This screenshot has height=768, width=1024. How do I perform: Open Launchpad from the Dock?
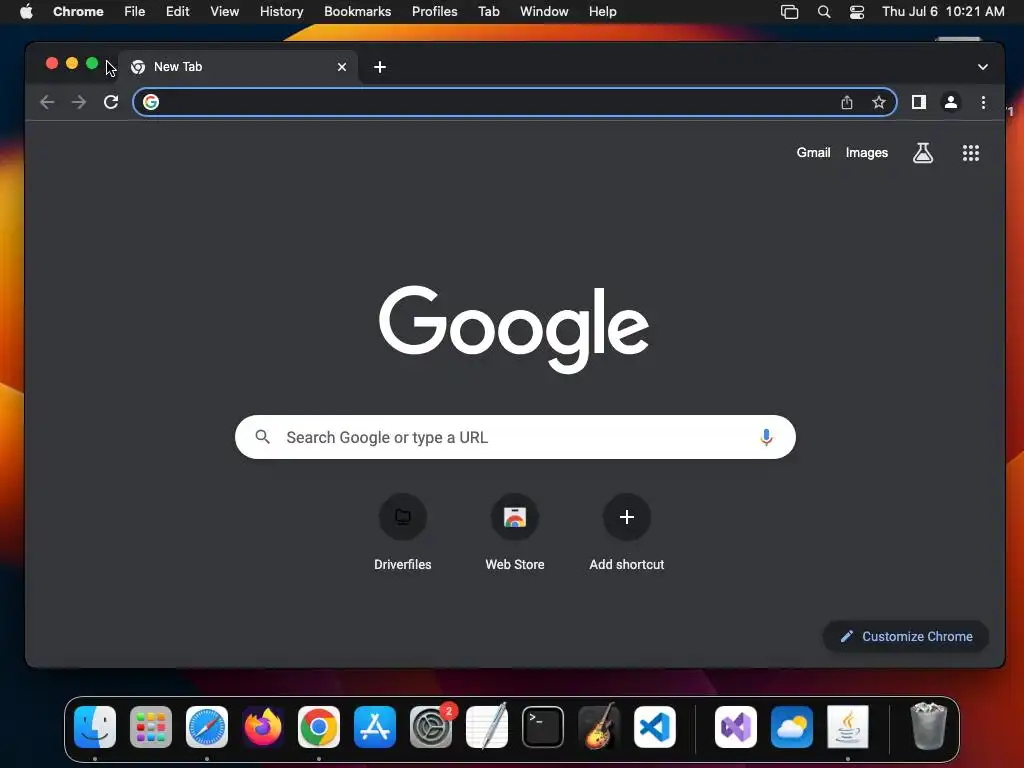pos(151,726)
